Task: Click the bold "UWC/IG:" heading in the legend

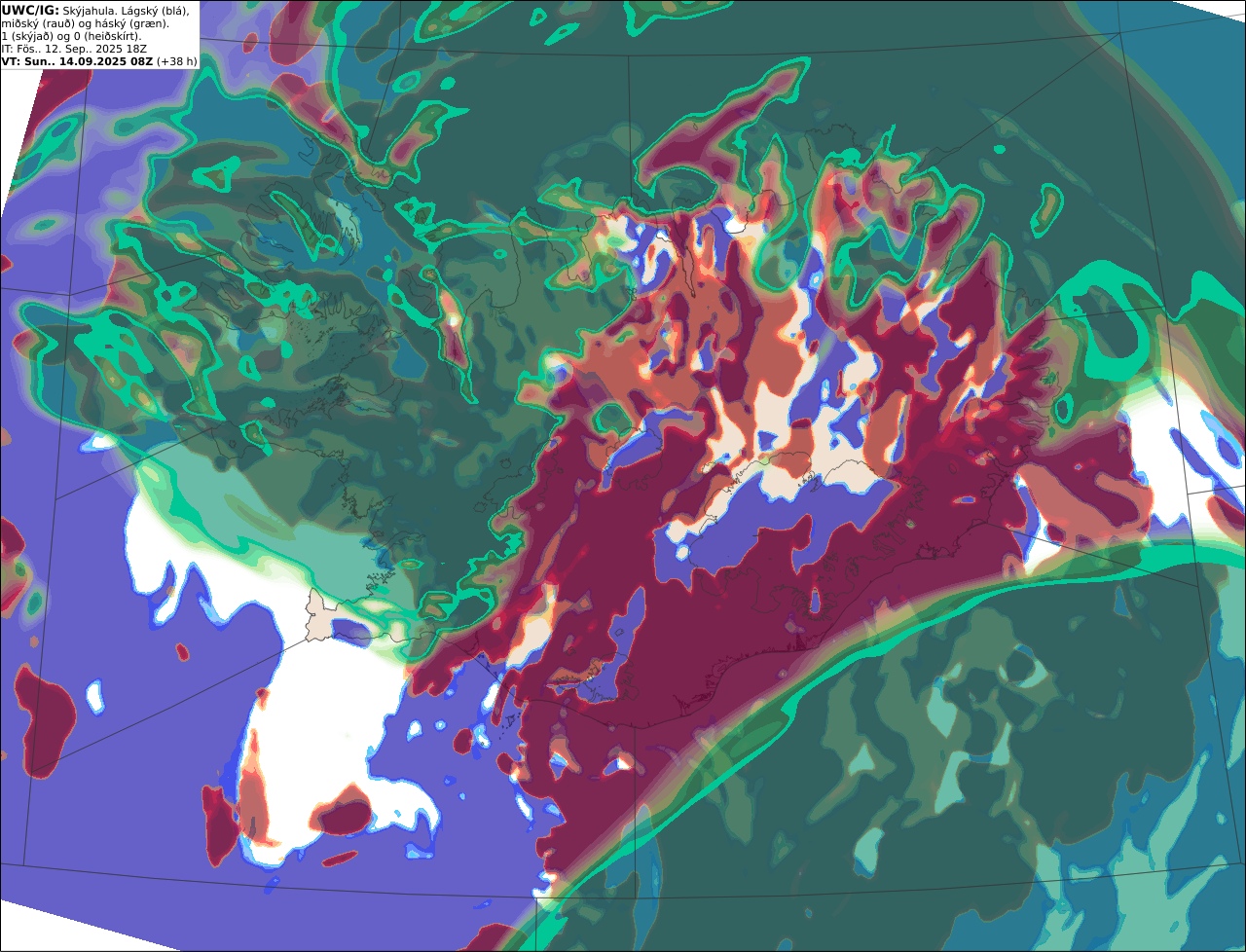Action: click(30, 10)
